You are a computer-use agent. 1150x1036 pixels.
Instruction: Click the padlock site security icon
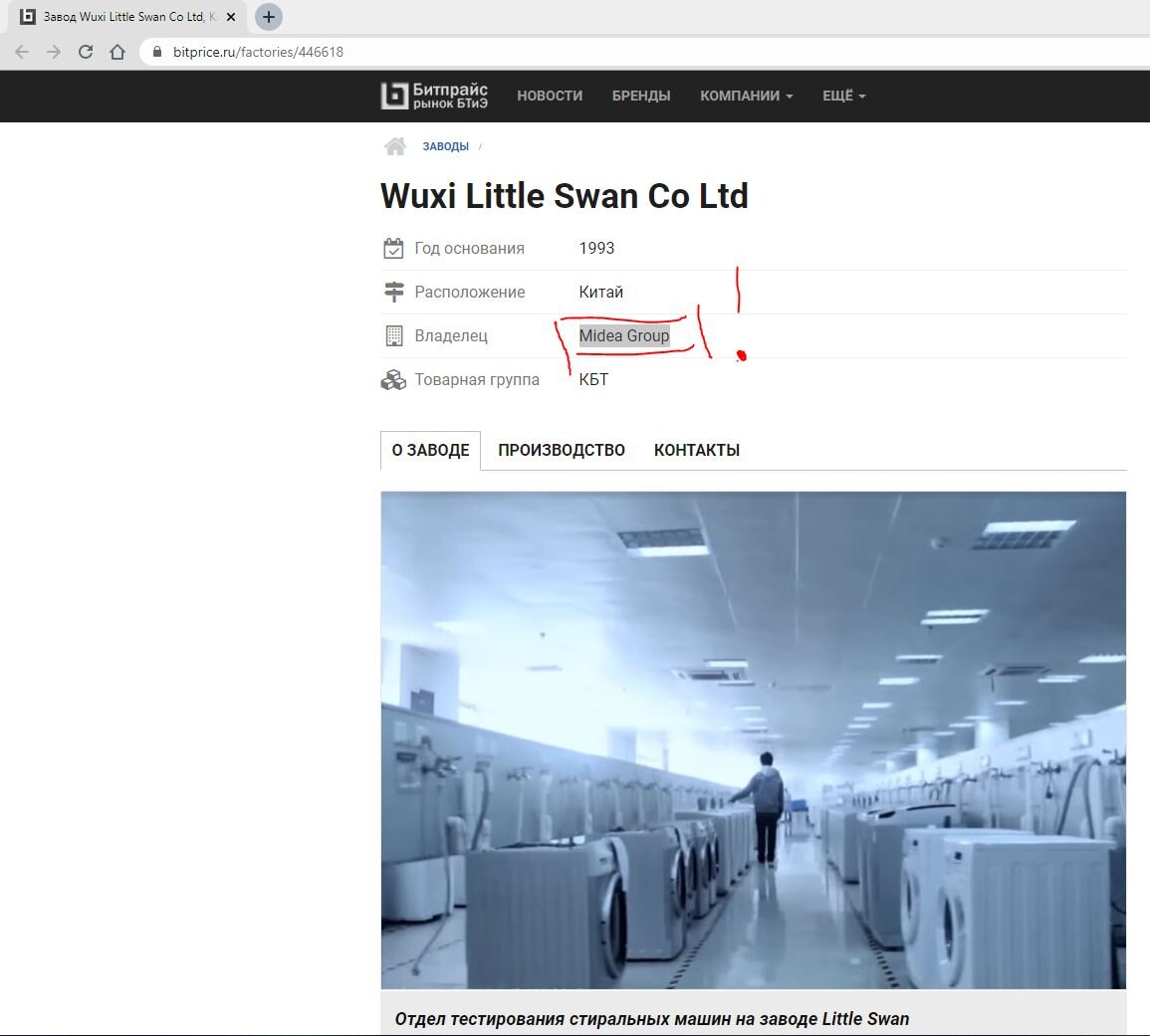[157, 52]
